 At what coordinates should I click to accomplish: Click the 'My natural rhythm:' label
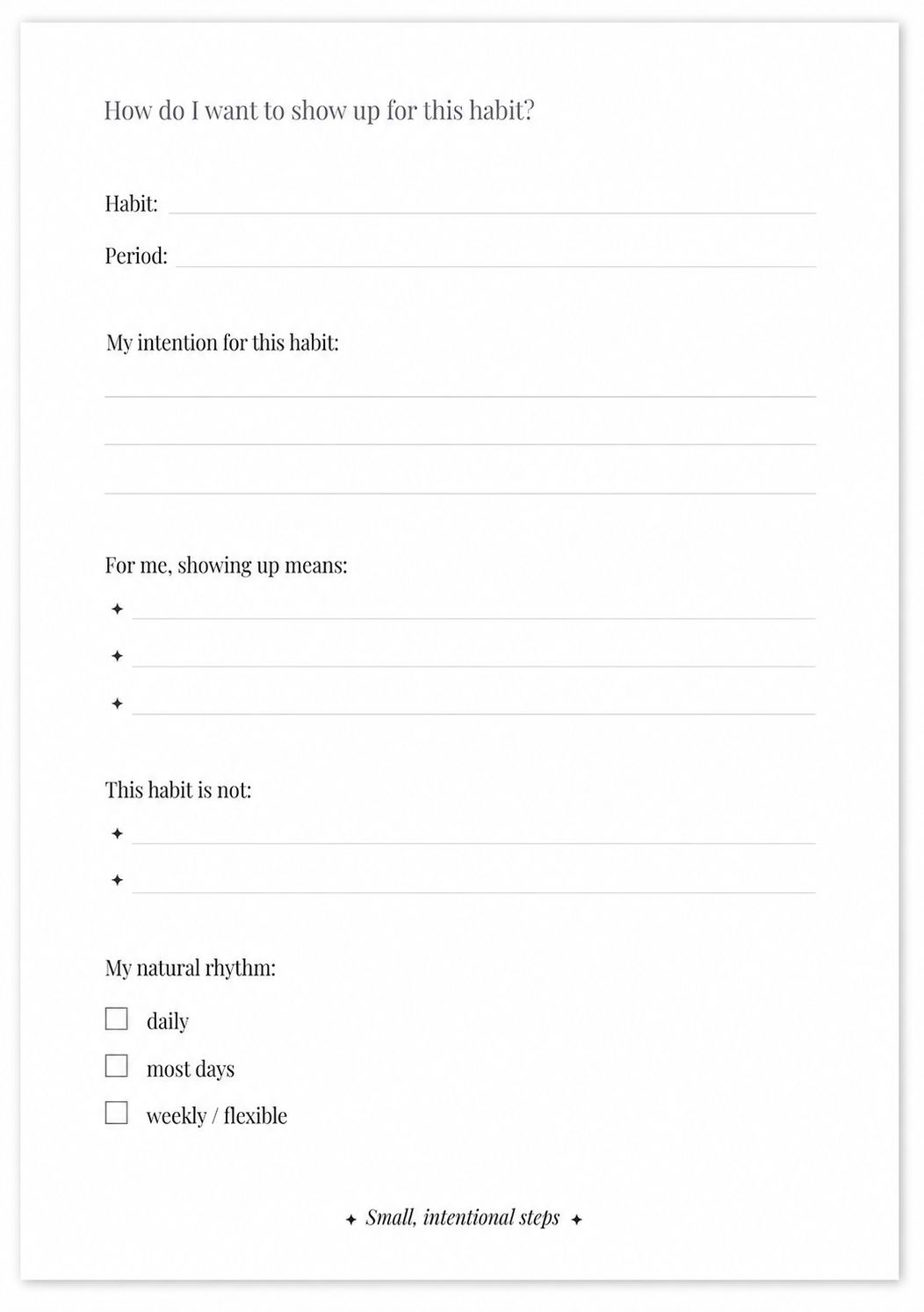coord(191,969)
